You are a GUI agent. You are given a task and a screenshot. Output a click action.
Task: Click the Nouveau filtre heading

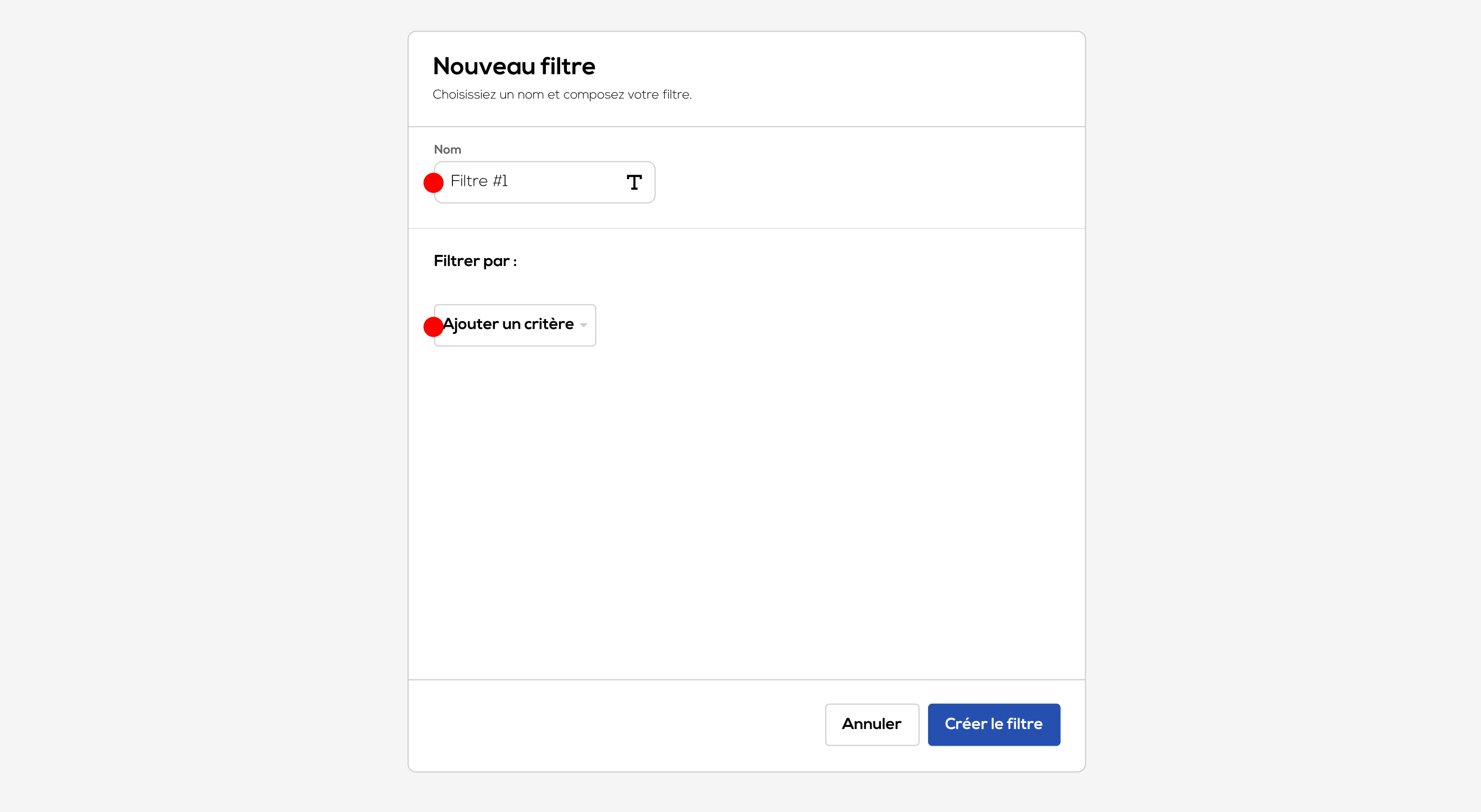click(x=514, y=66)
